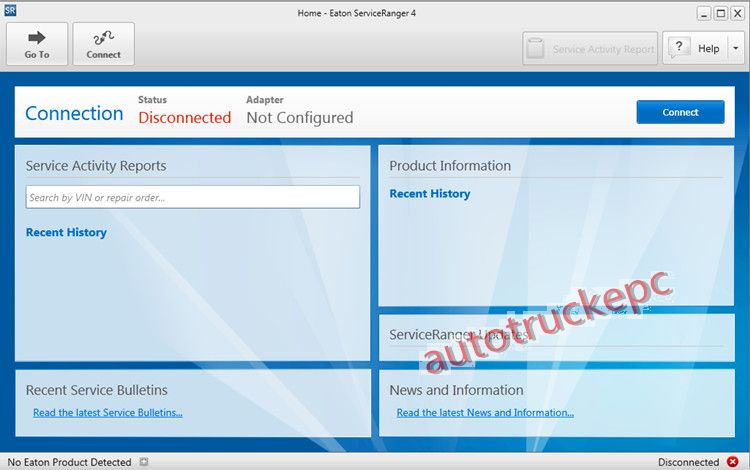This screenshot has height=470, width=750.
Task: Click the Service Activity Reports heading
Action: point(96,166)
